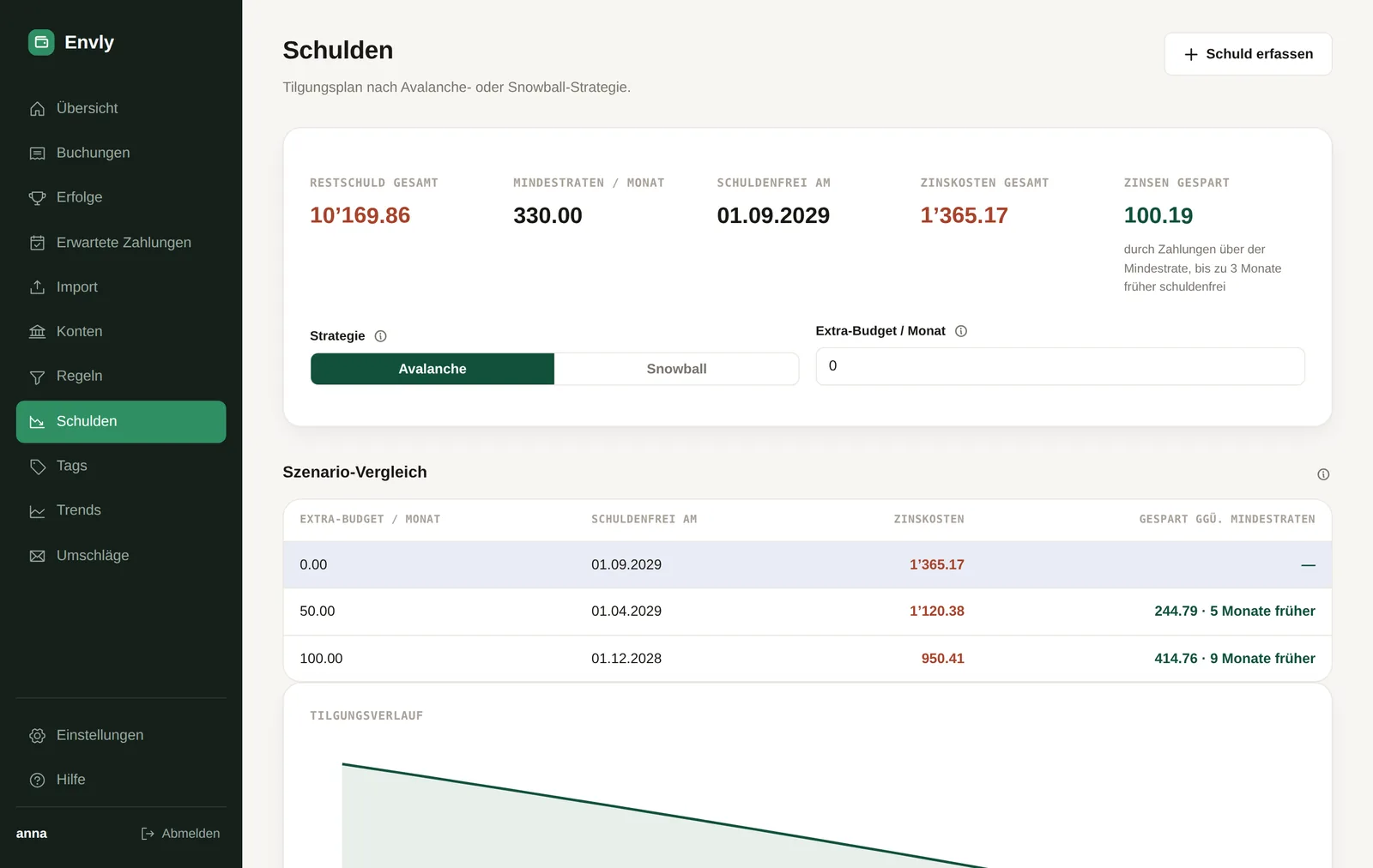Click the 244.79 · 5 Monate früher savings cell
This screenshot has width=1373, height=868.
[1235, 612]
